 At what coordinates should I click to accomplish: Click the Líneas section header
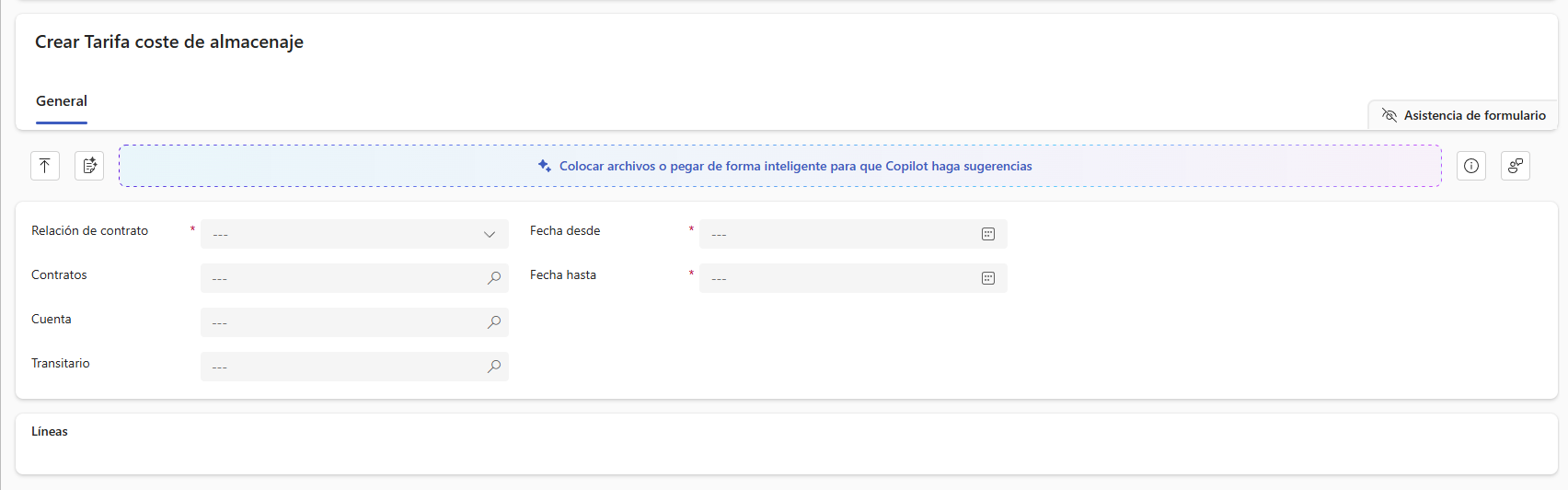pyautogui.click(x=50, y=431)
